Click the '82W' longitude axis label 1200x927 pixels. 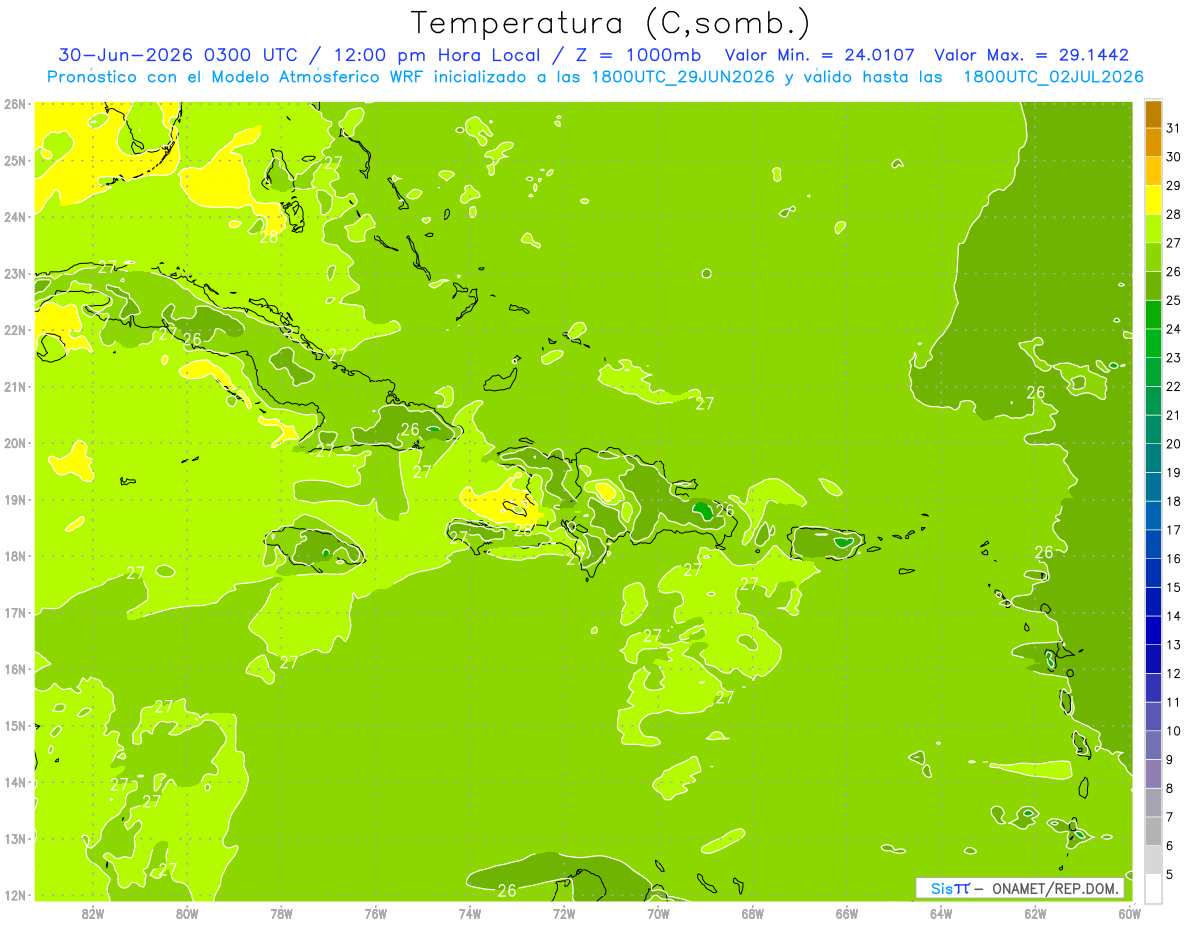(93, 913)
